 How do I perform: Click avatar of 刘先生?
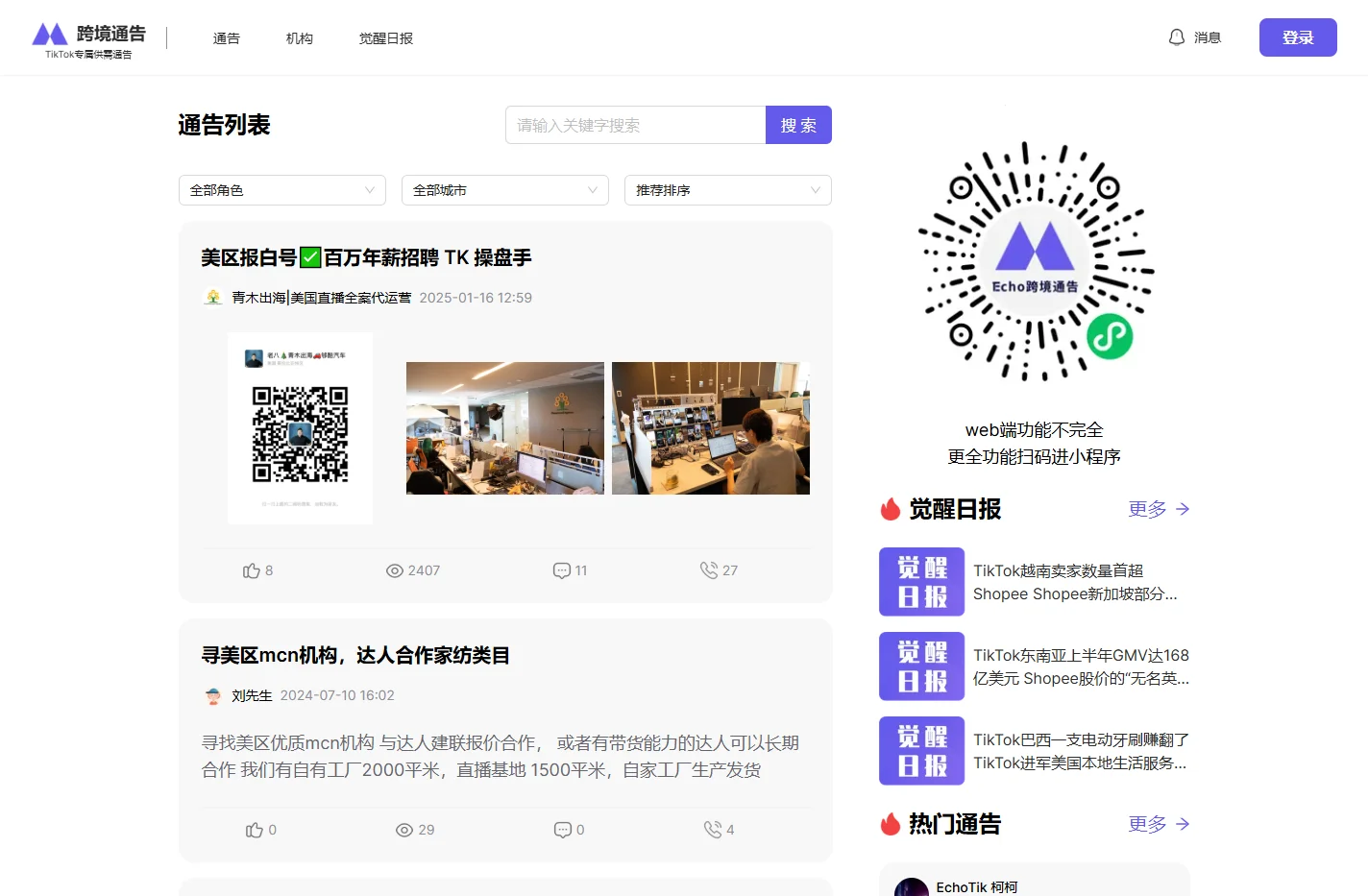(213, 695)
